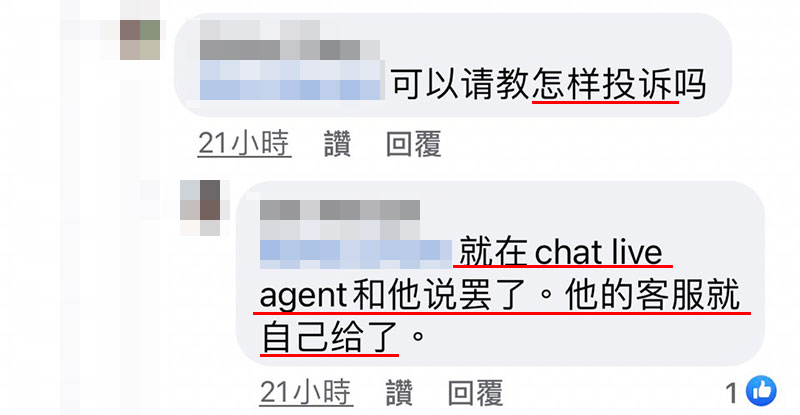Click the blue tagged name in first comment
800x415 pixels.
(x=291, y=80)
